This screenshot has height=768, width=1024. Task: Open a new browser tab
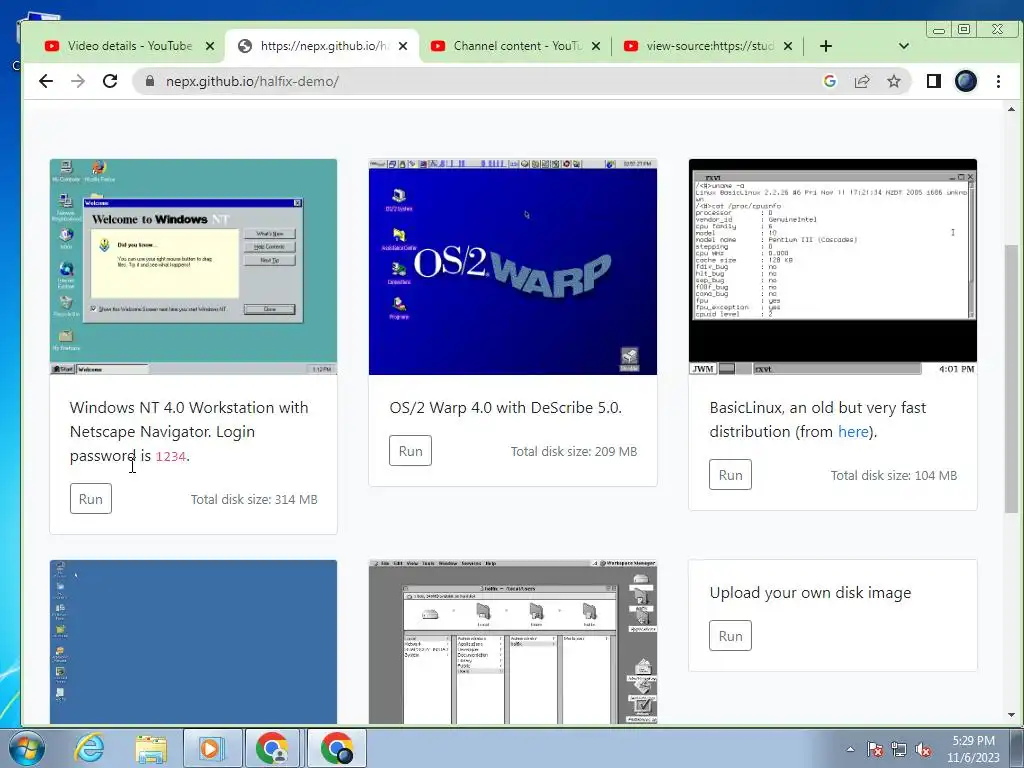(825, 46)
